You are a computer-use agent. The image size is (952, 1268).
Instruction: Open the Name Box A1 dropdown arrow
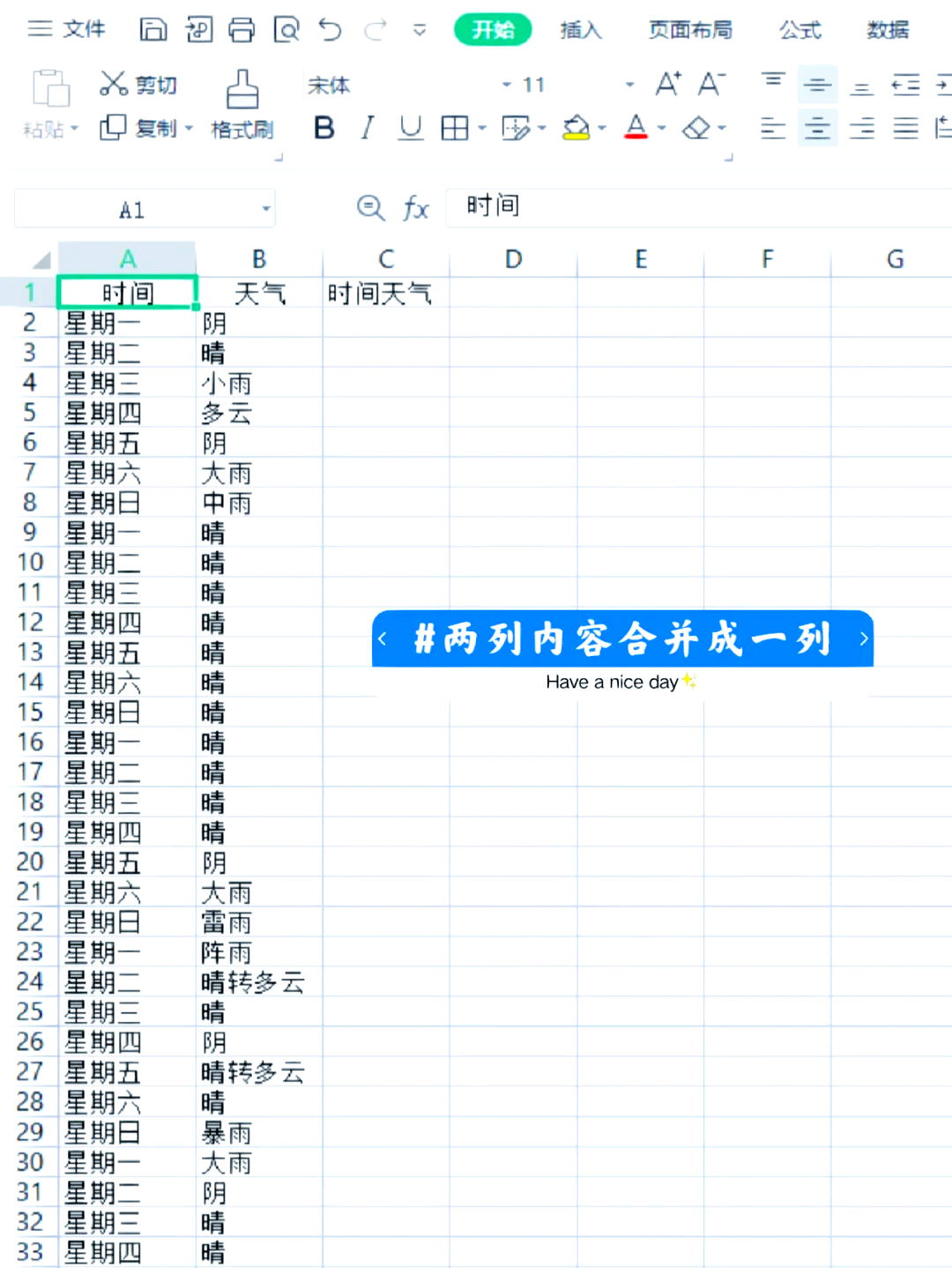(265, 210)
